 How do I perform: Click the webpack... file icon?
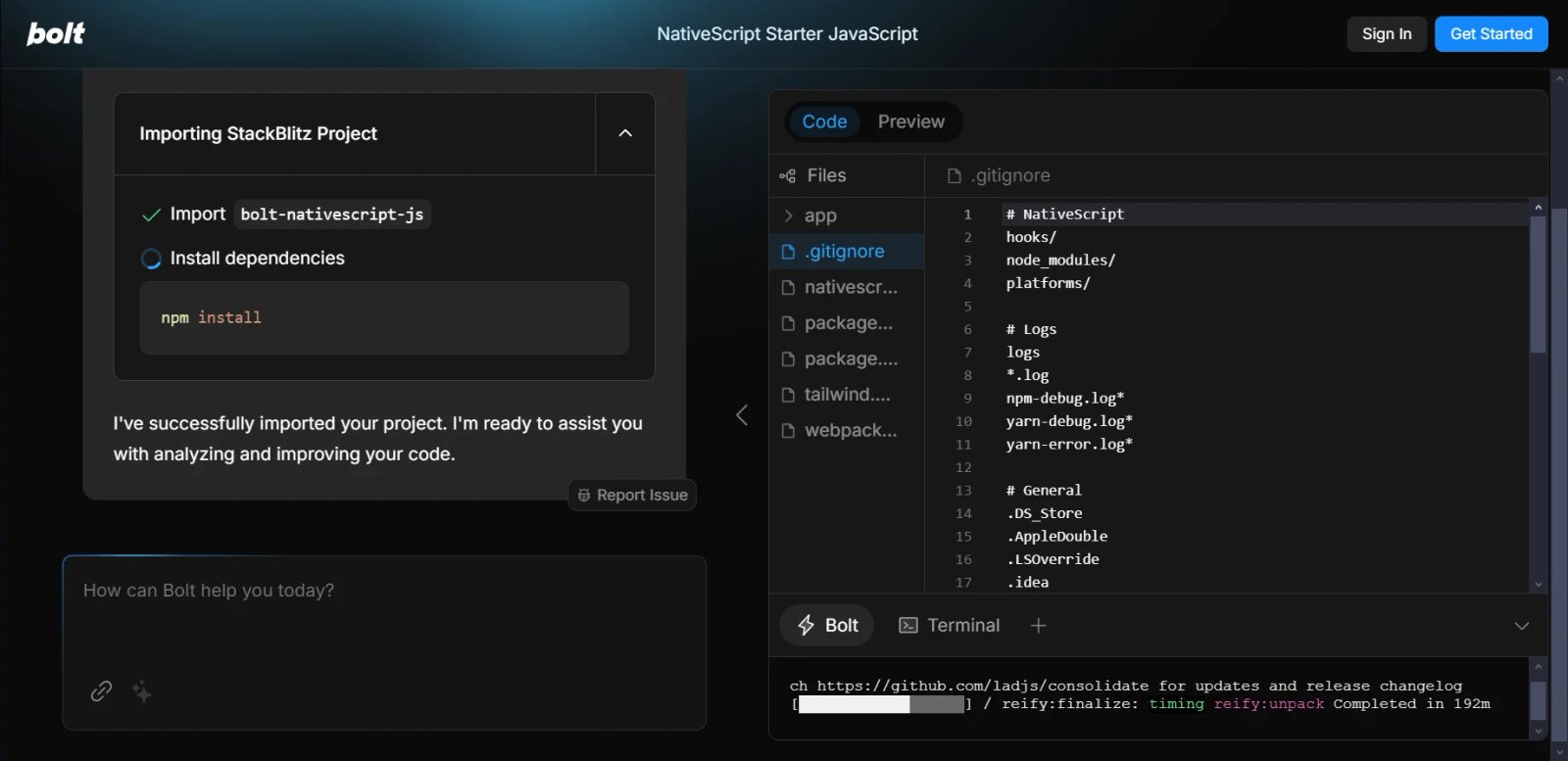788,431
